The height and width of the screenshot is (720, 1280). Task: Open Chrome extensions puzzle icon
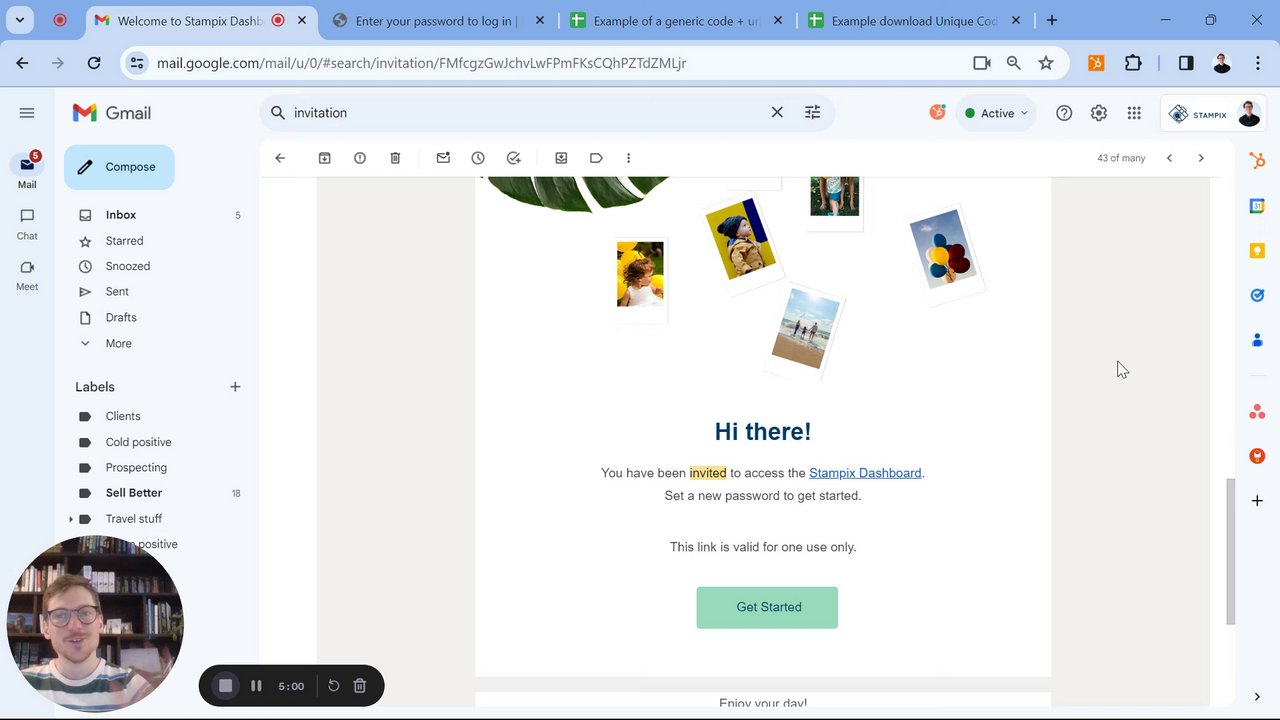(1133, 63)
